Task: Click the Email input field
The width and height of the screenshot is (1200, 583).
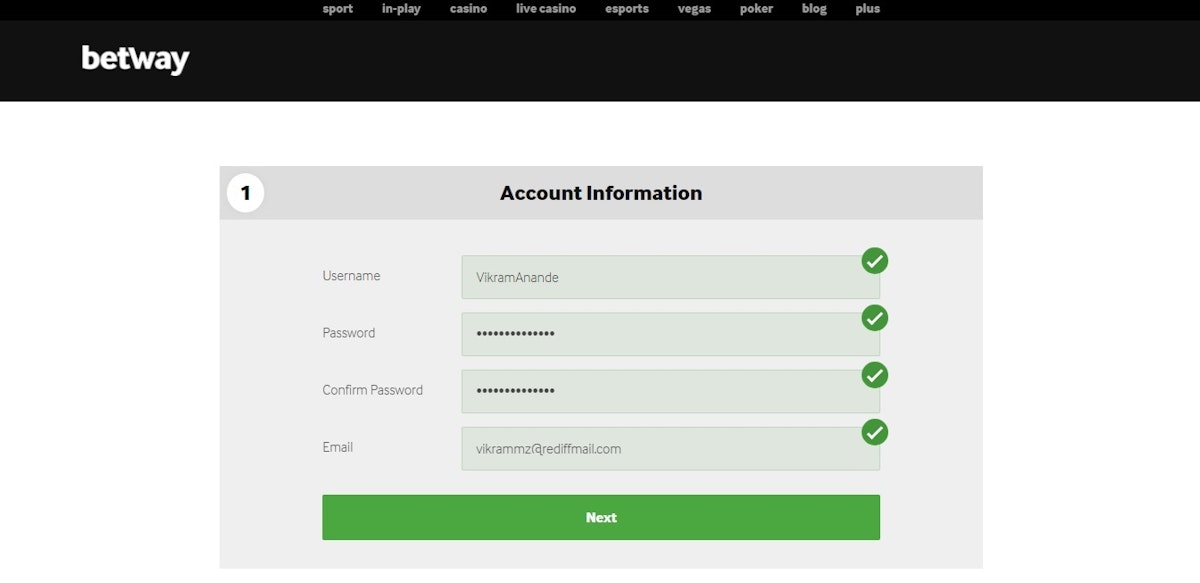Action: tap(660, 449)
